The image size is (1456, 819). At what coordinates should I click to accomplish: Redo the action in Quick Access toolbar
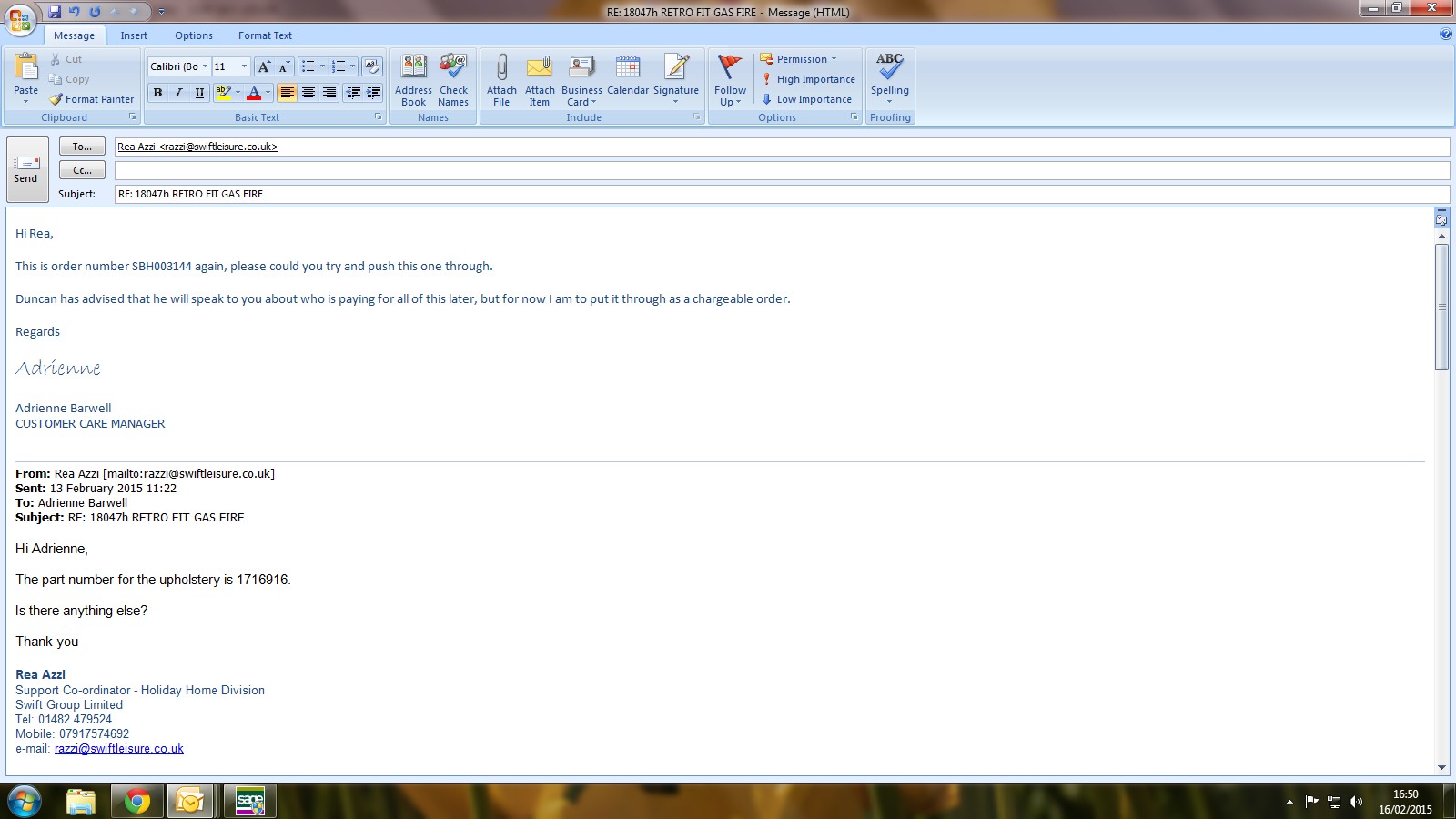[x=95, y=12]
